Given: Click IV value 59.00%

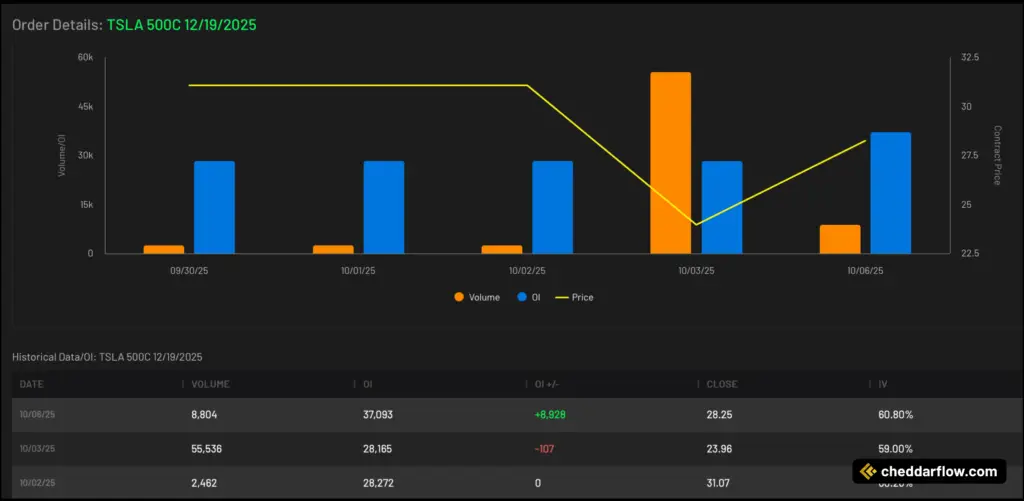Looking at the screenshot, I should click(x=895, y=449).
